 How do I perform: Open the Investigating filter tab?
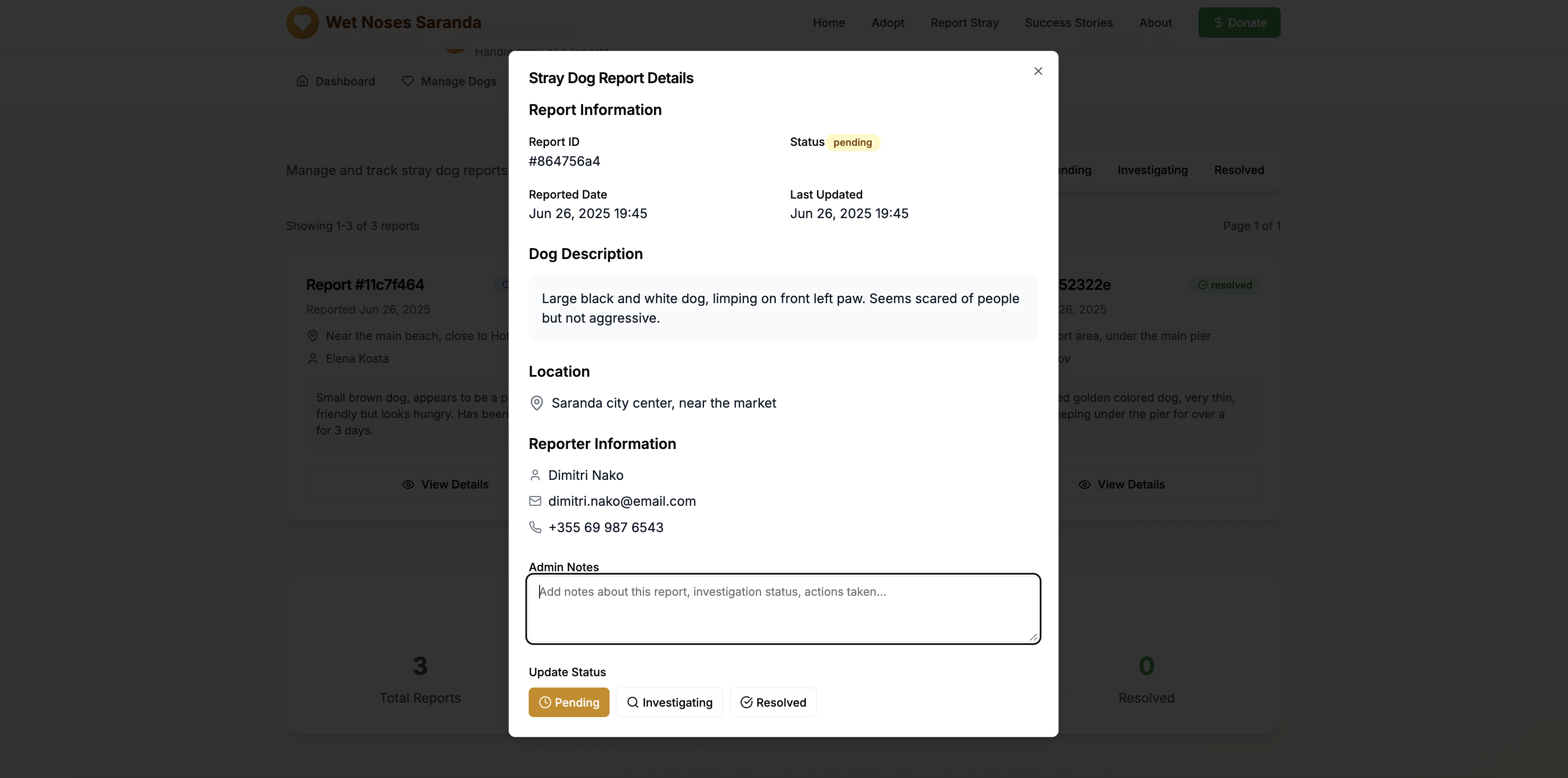coord(1152,170)
